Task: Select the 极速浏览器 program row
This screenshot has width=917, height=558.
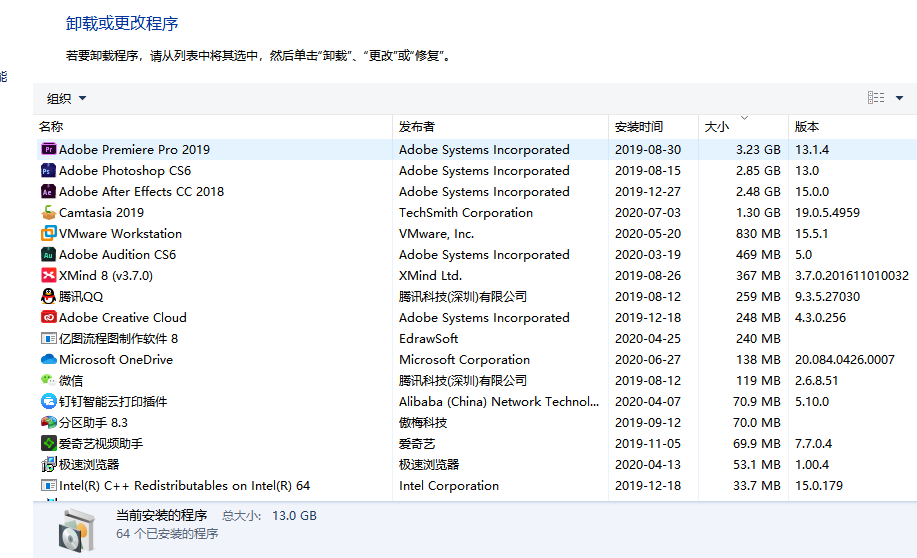Action: pos(89,465)
